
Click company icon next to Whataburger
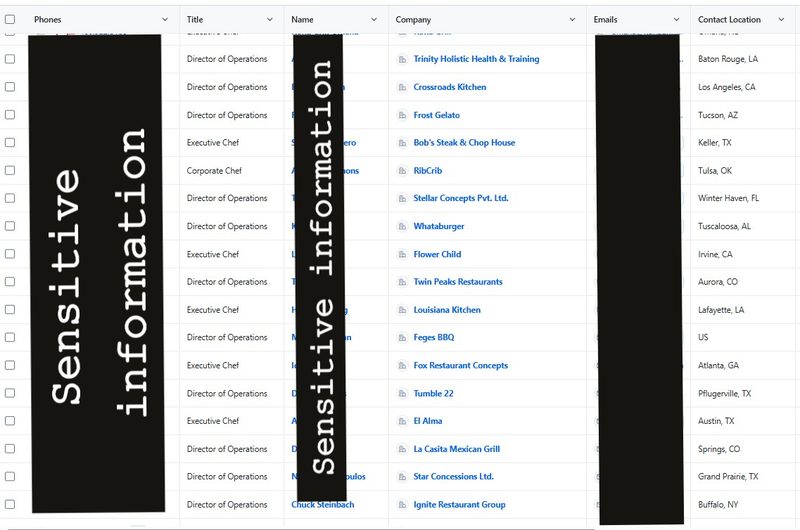(403, 226)
